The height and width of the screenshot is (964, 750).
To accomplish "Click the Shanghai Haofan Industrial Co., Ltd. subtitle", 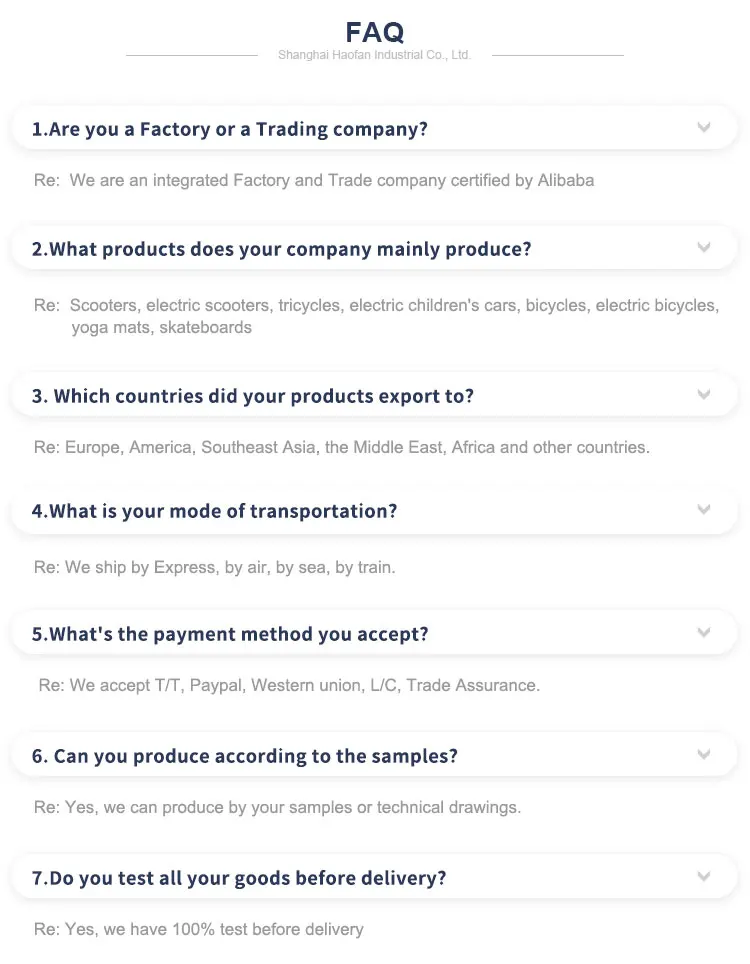I will (375, 56).
